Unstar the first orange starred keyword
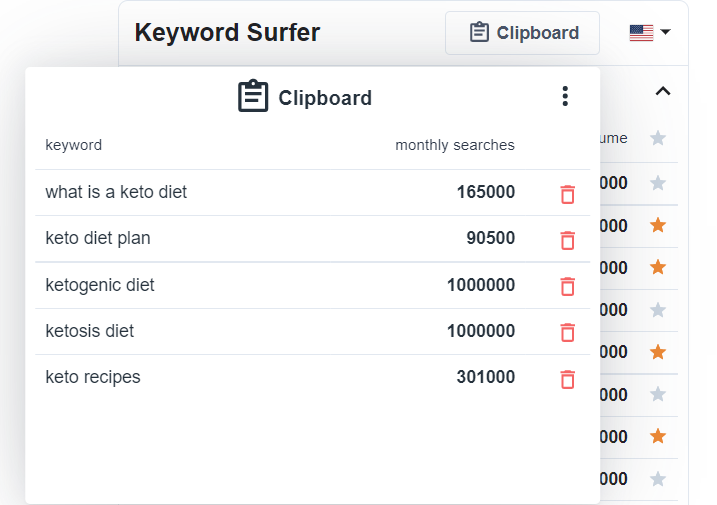The image size is (717, 505). coord(658,225)
